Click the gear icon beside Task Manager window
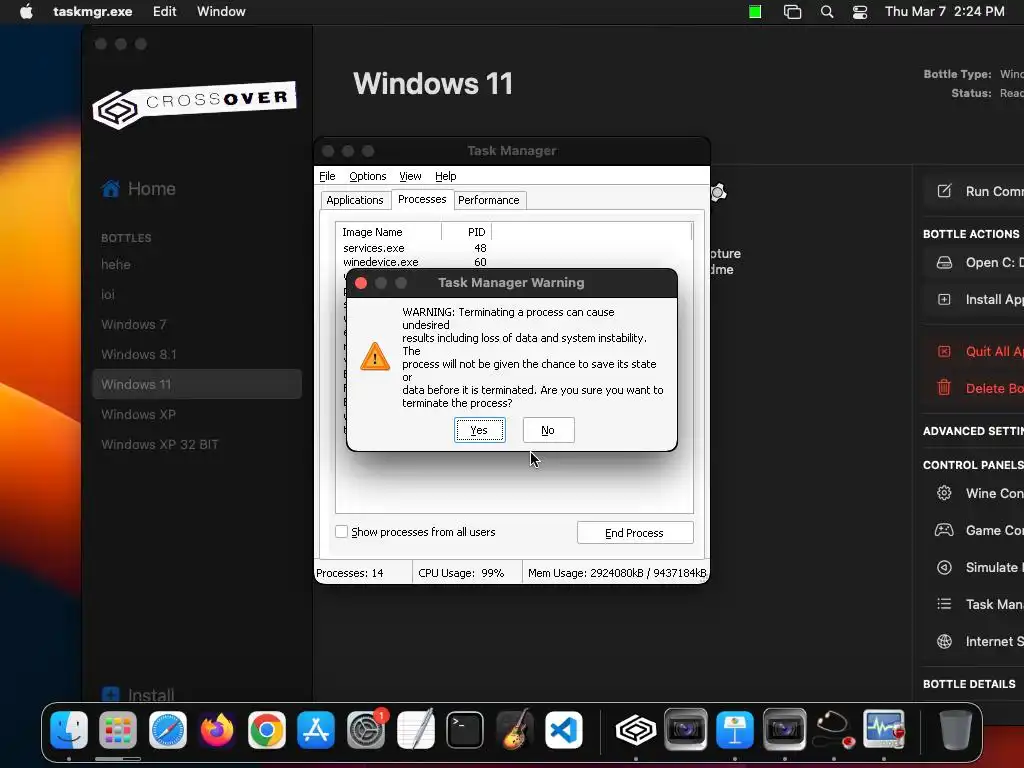Viewport: 1024px width, 768px height. [x=718, y=192]
